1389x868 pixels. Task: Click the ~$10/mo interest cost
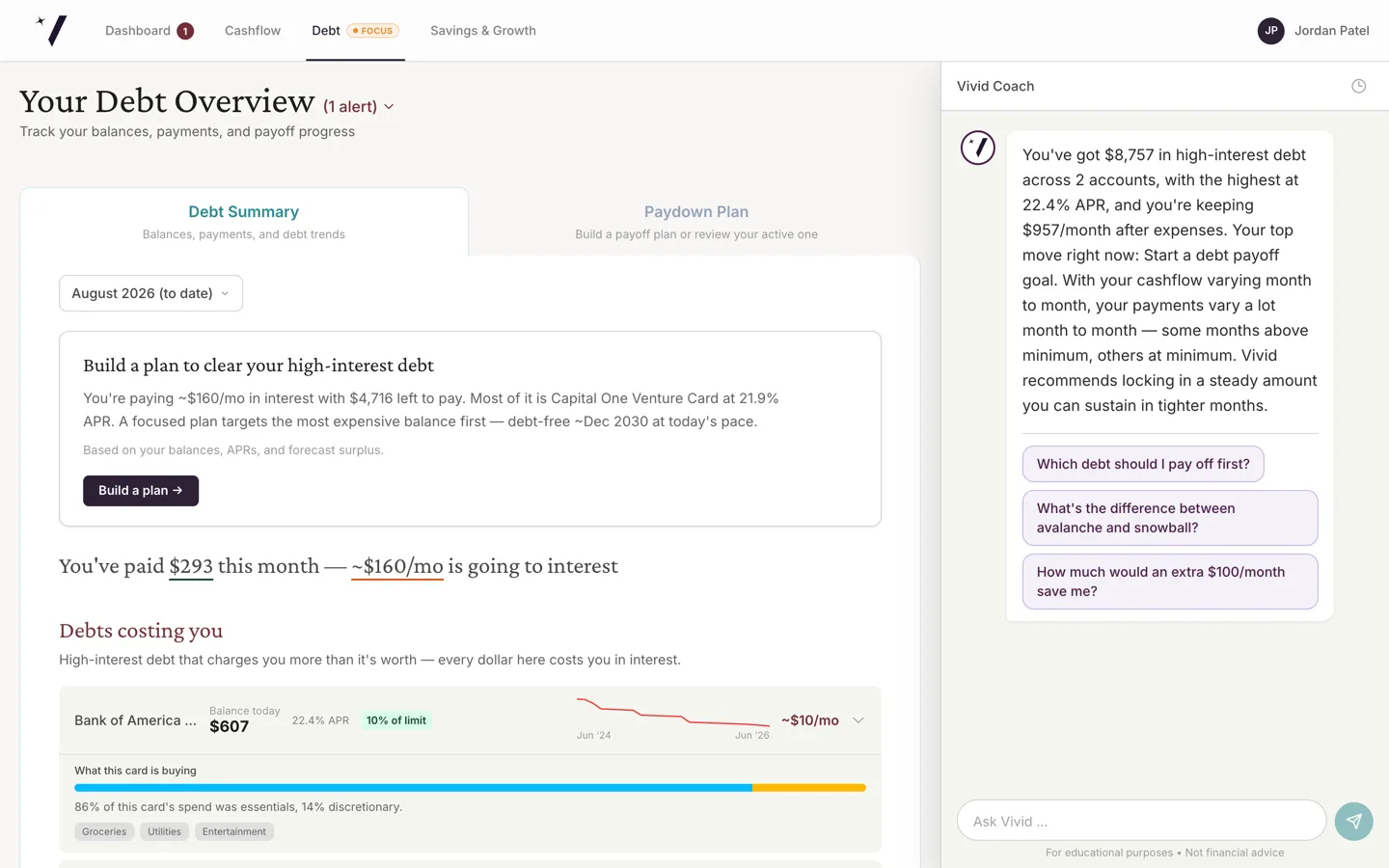pos(810,720)
